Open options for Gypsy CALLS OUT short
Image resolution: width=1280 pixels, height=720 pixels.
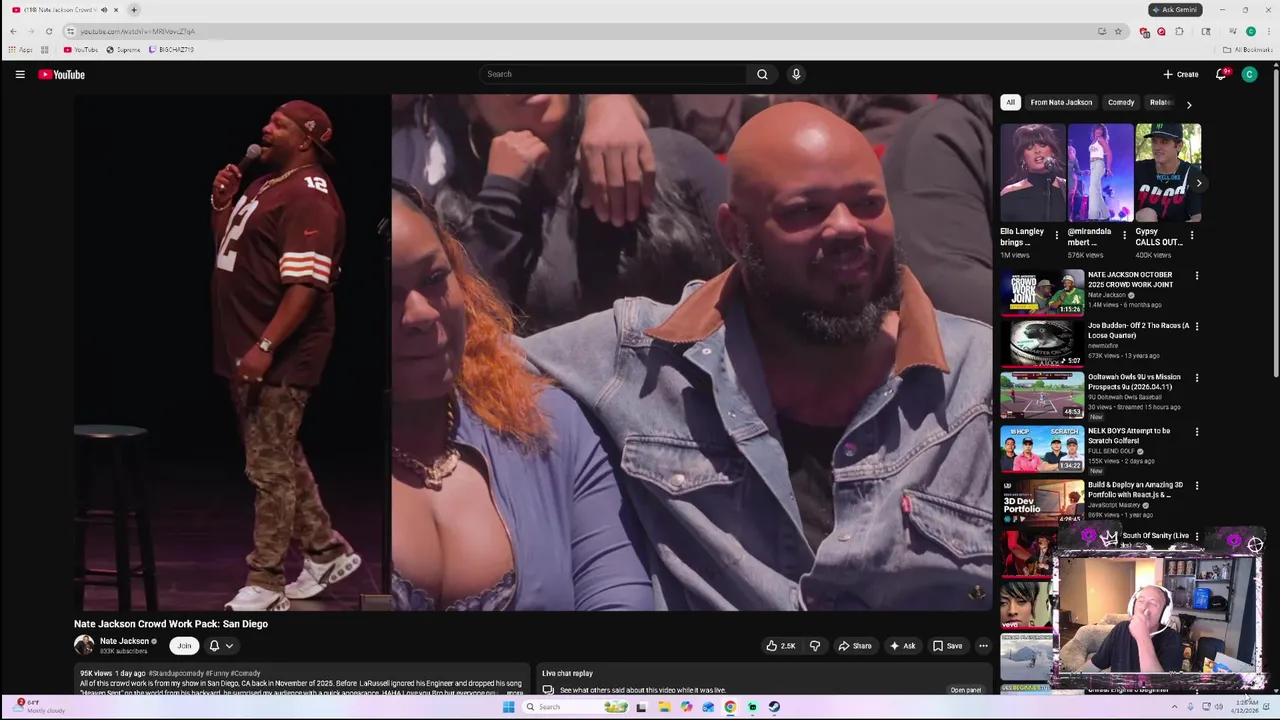click(x=1191, y=236)
